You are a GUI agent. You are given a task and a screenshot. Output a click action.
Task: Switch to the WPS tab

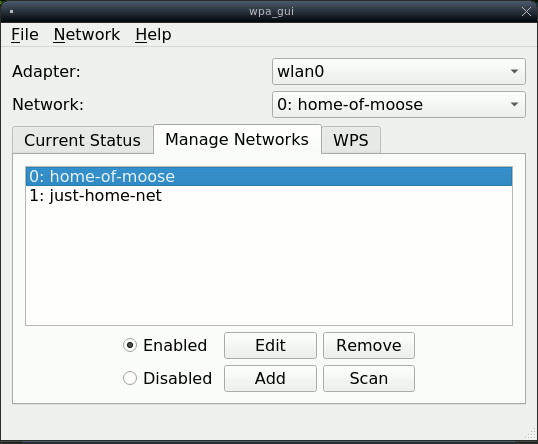coord(351,140)
